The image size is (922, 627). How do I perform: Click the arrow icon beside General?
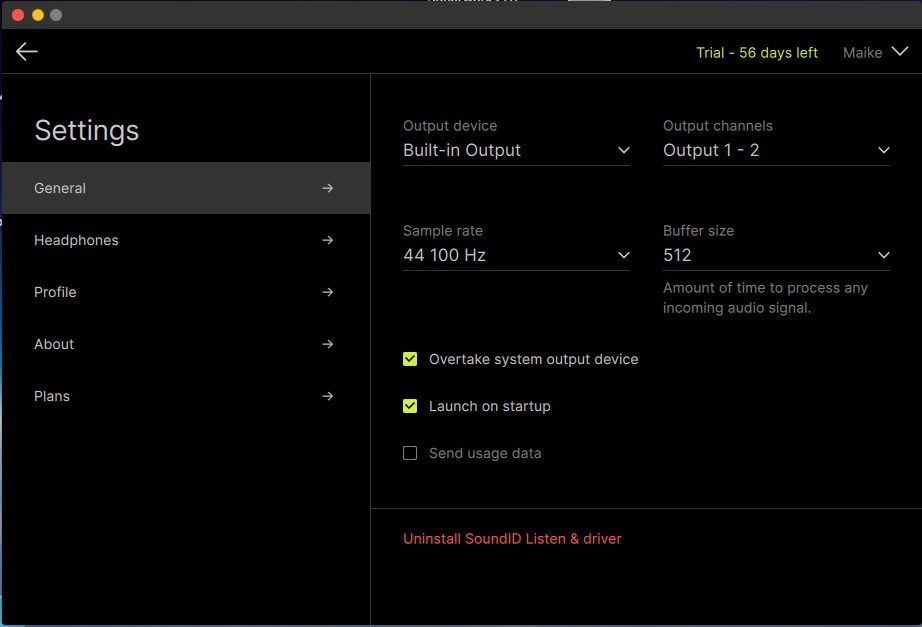327,188
